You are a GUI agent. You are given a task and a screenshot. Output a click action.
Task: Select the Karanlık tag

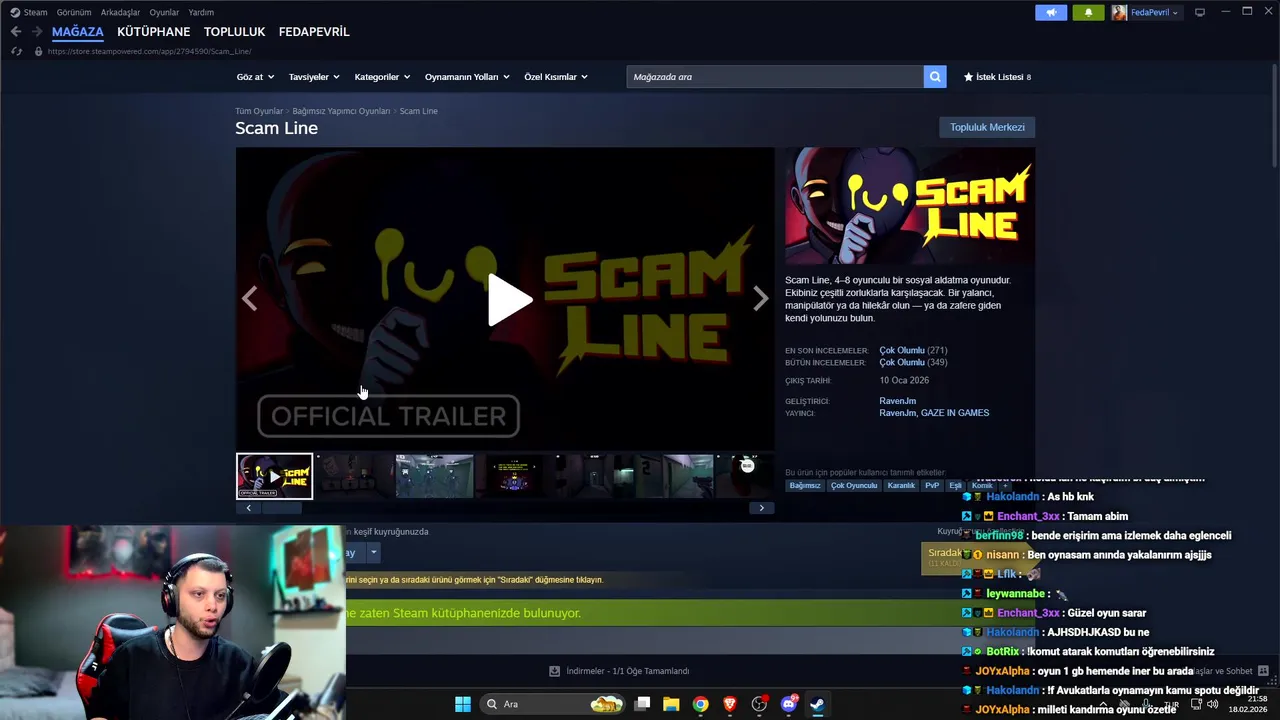(901, 486)
